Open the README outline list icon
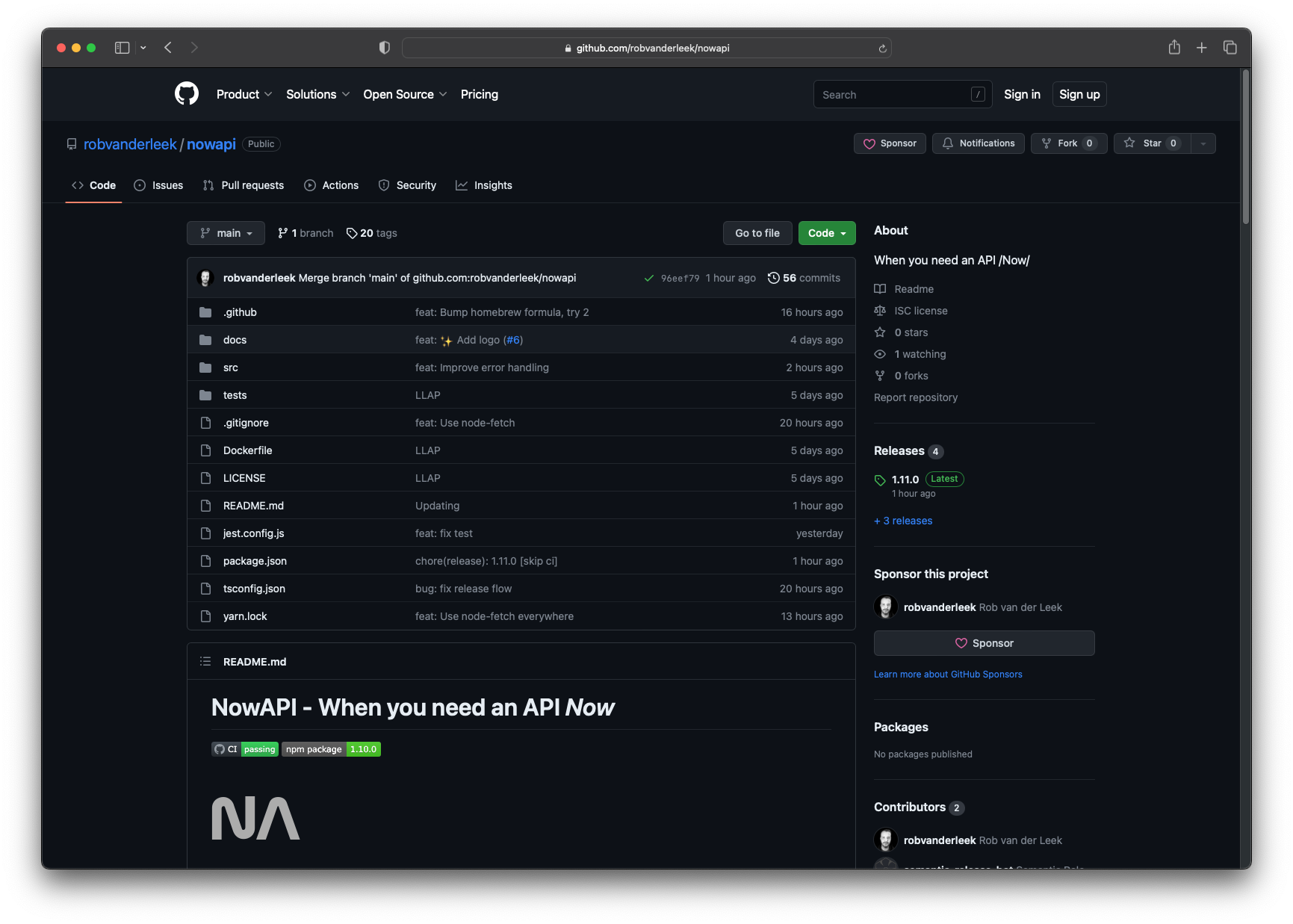This screenshot has width=1293, height=924. [x=205, y=662]
